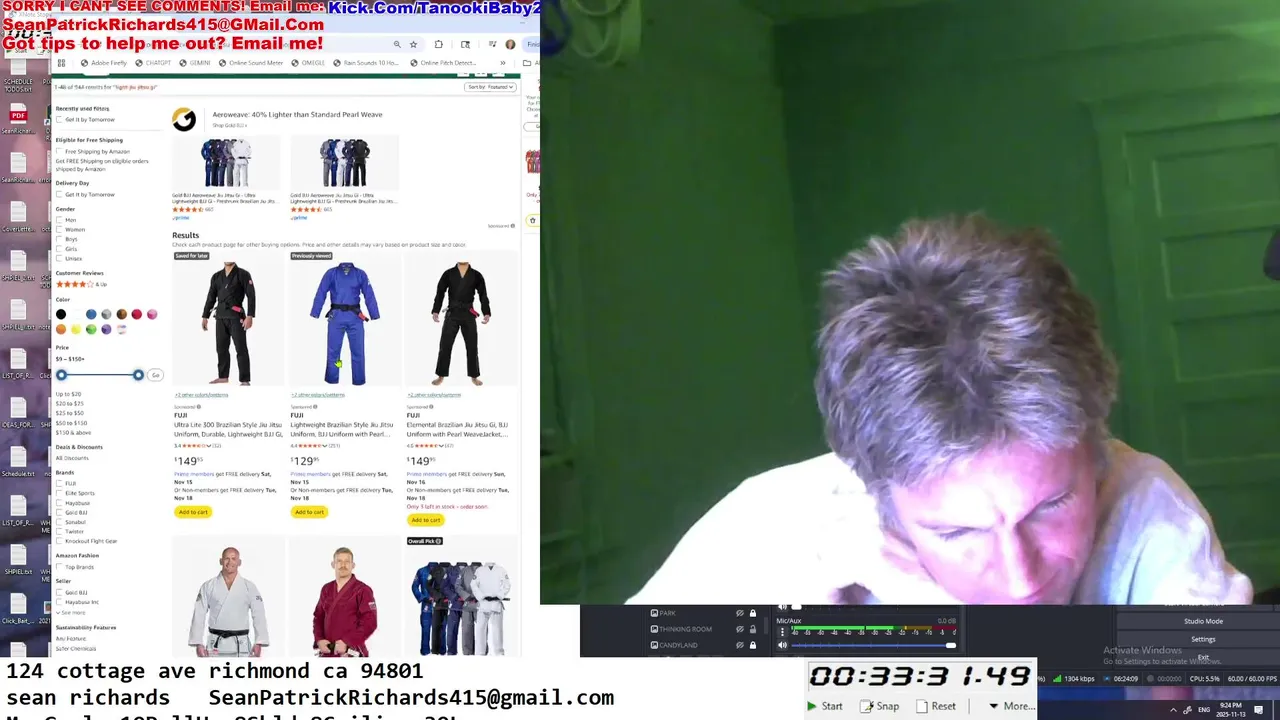Add FUJI Ultra Lite 300 gi to cart
Viewport: 1280px width, 720px height.
(193, 512)
